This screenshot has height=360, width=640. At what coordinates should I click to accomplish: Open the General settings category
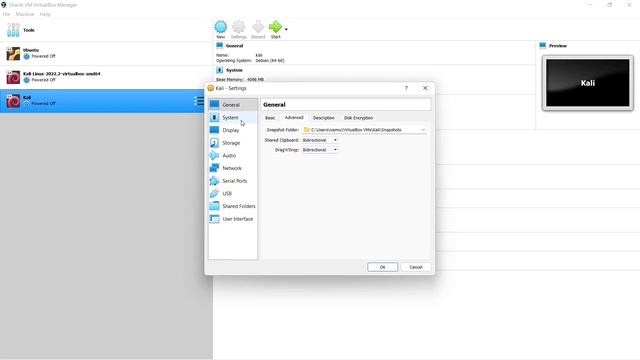(233, 105)
